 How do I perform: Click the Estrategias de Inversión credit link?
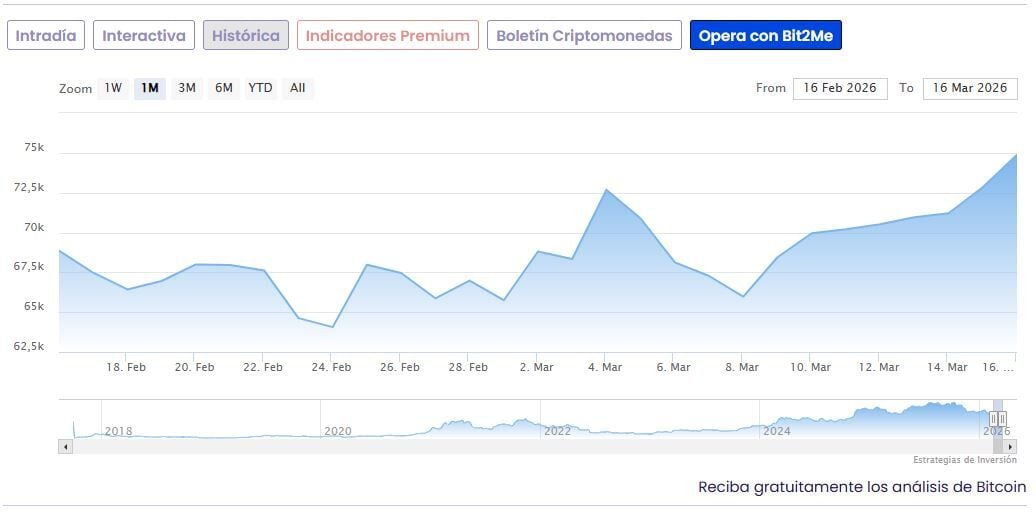pyautogui.click(x=964, y=460)
